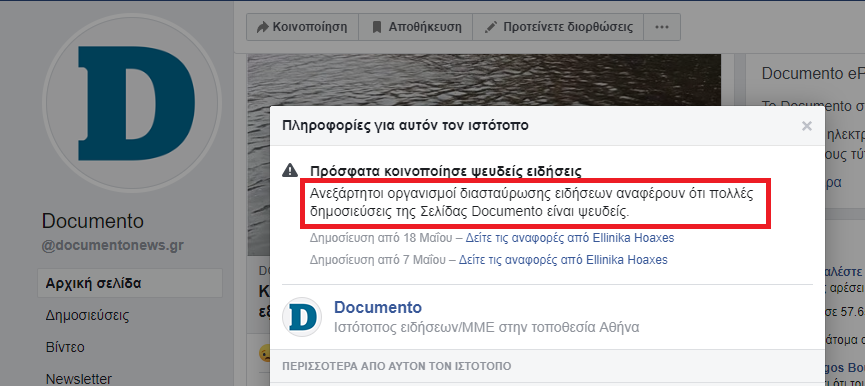865x386 pixels.
Task: Click the Κοινοποίηση share button
Action: point(302,27)
